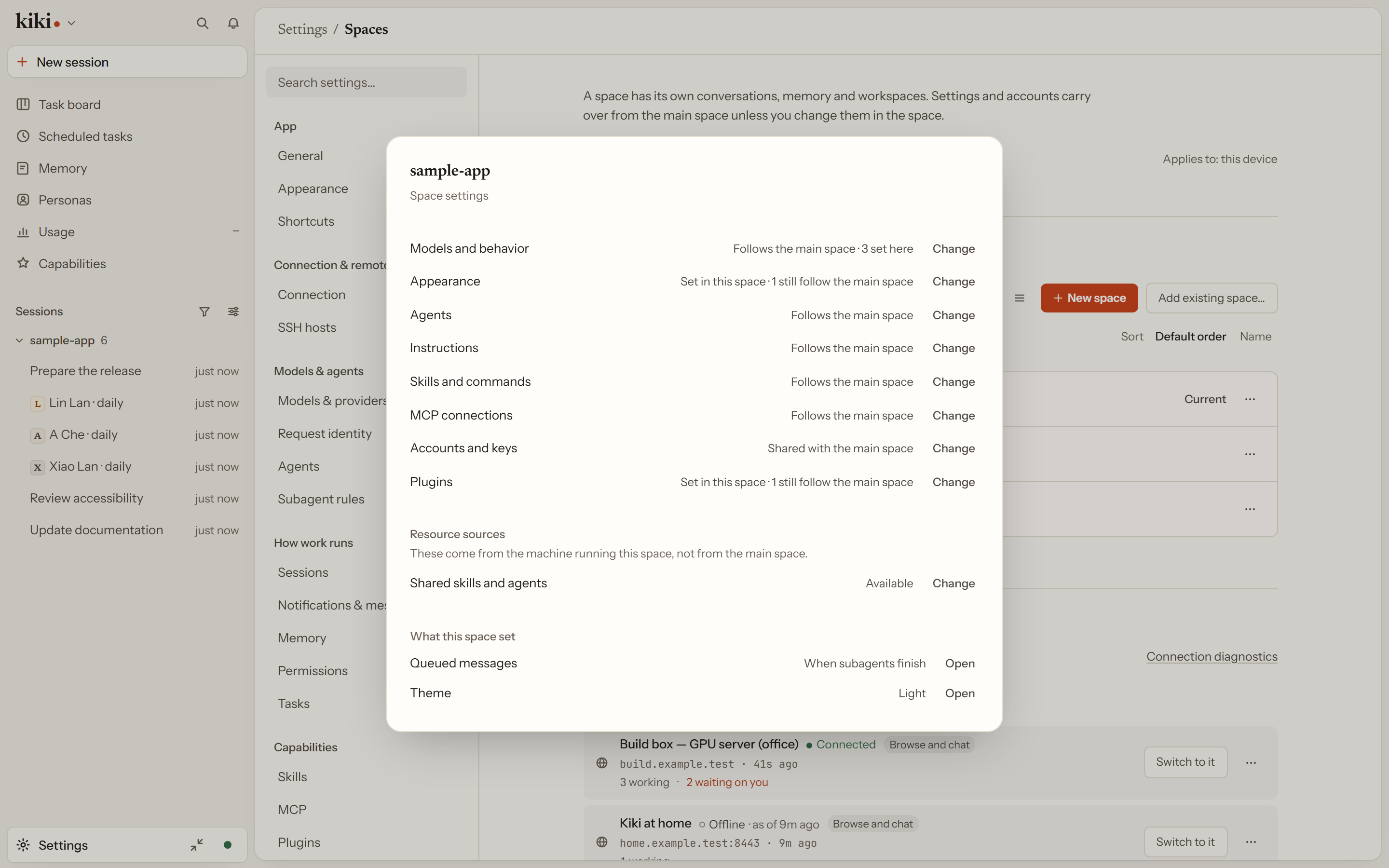1389x868 pixels.
Task: Focus the Search settings field
Action: click(366, 82)
